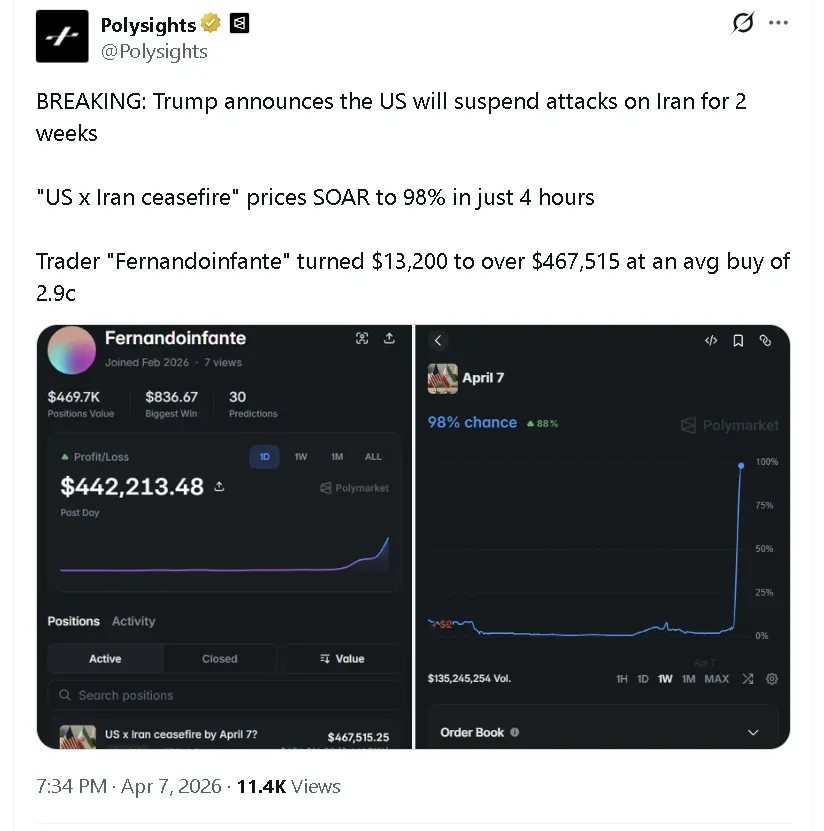Show the Closed positions tab
Viewport: 824px width, 831px height.
(x=220, y=659)
